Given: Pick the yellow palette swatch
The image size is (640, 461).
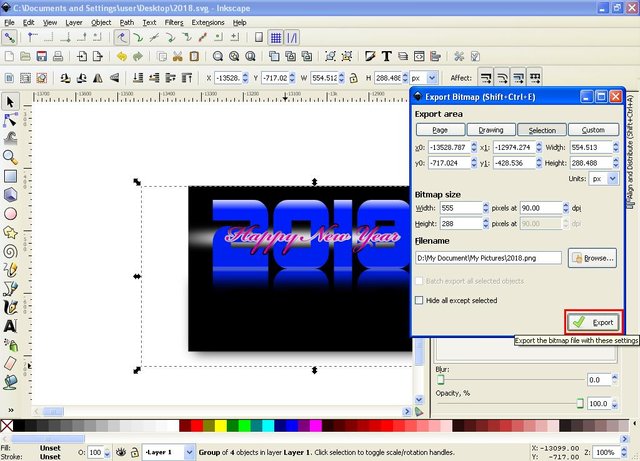Looking at the screenshot, I should coord(221,426).
